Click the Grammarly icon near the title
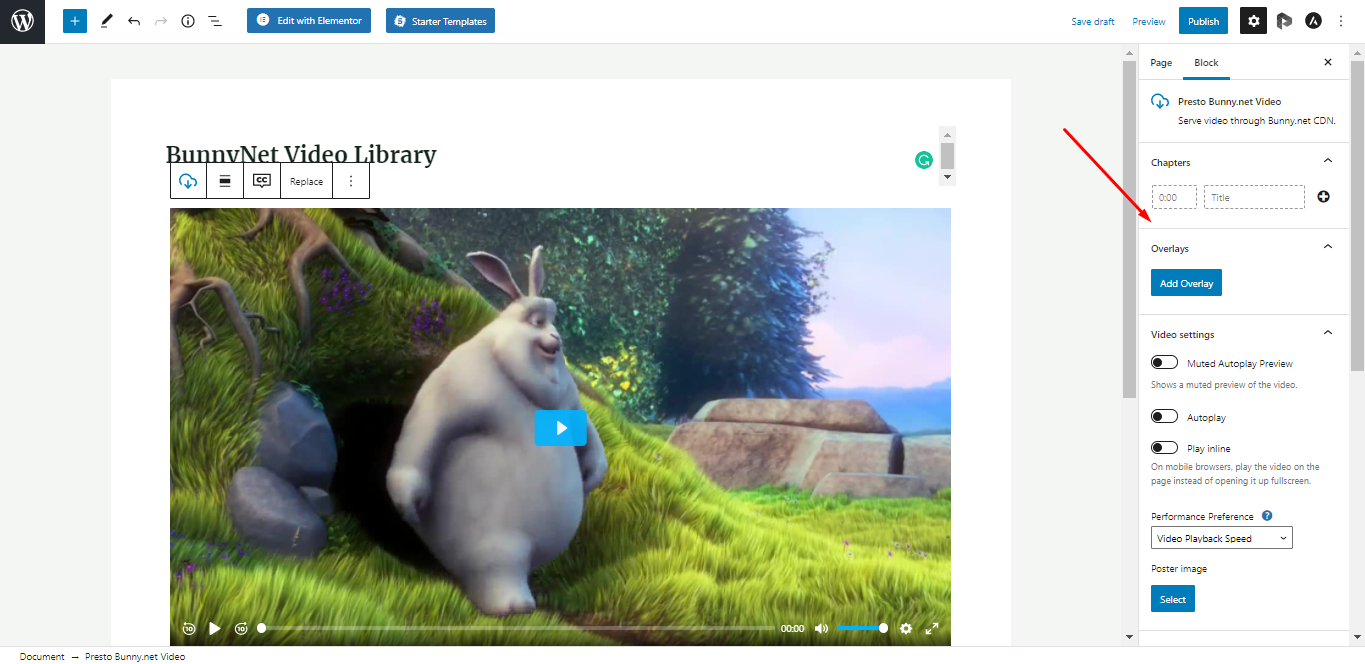The image size is (1365, 664). click(924, 159)
